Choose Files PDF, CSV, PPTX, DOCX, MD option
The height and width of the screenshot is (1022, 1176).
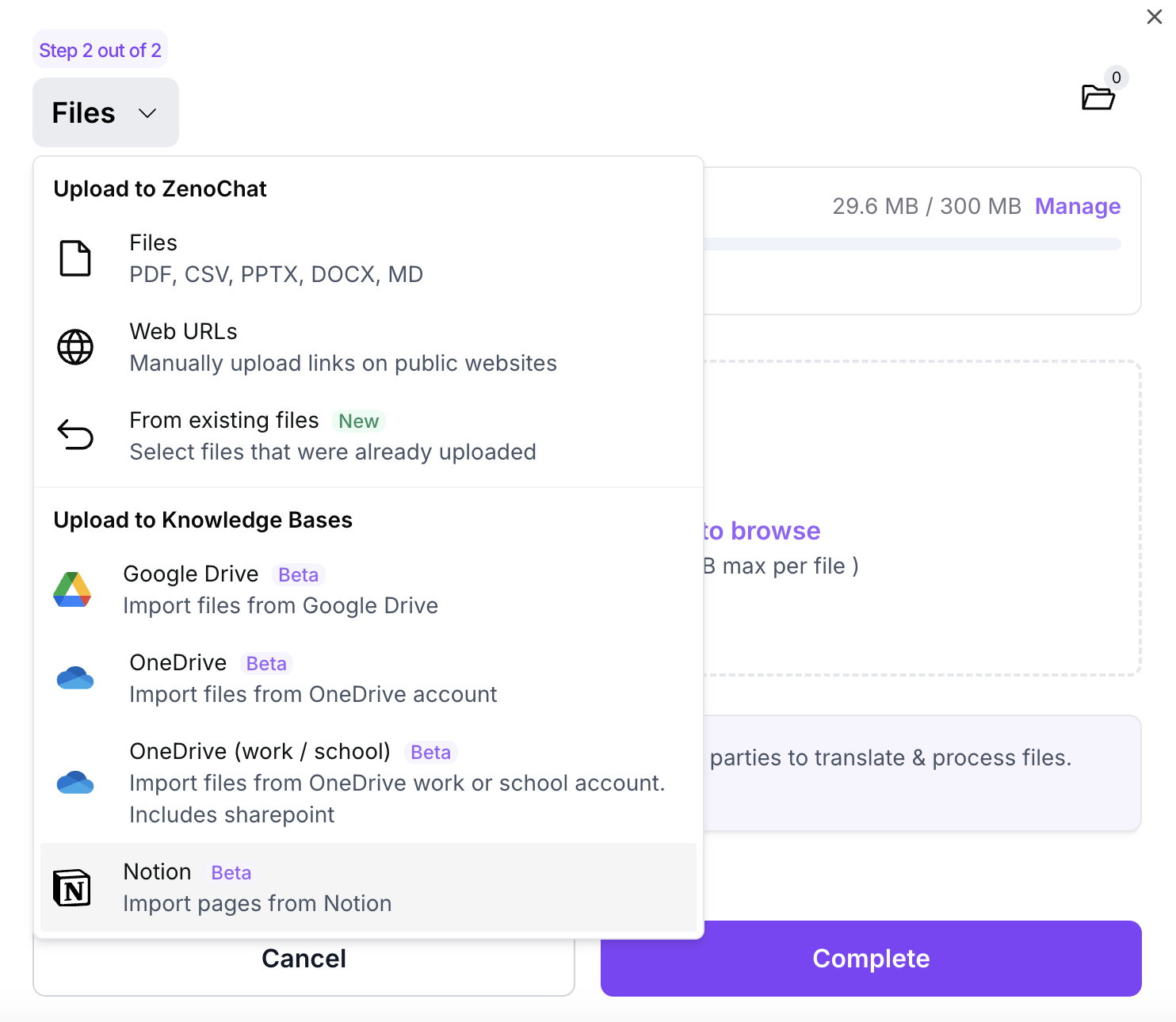pyautogui.click(x=368, y=258)
